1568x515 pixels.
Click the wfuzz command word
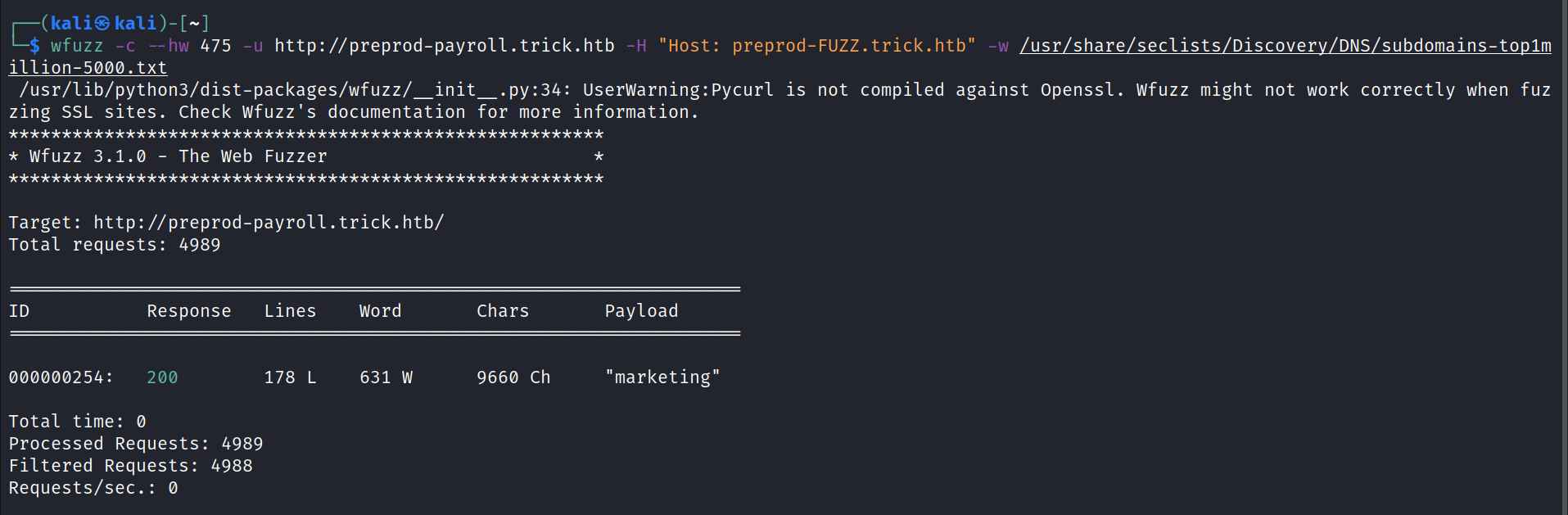click(x=77, y=46)
